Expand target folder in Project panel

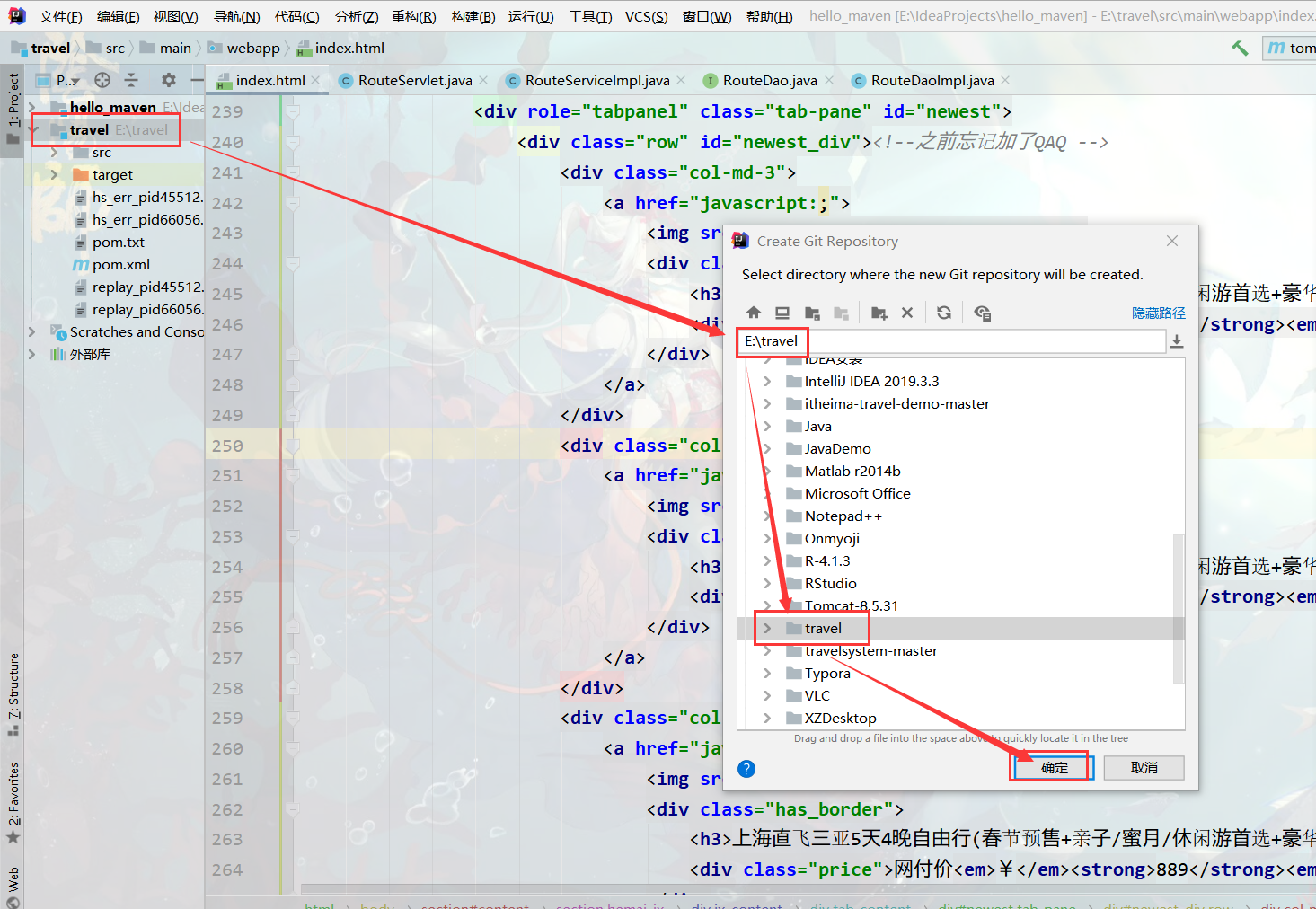click(x=55, y=174)
